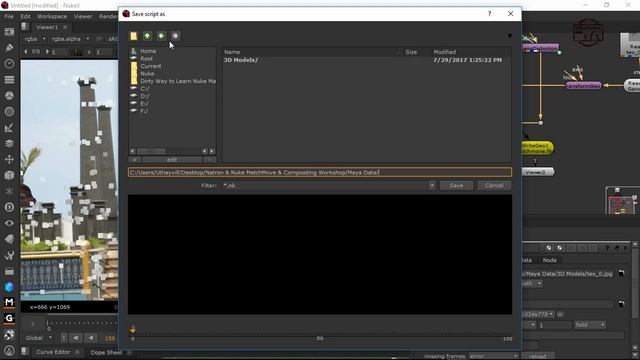Viewport: 640px width, 360px height.
Task: Select Root in favorites list
Action: pos(147,59)
